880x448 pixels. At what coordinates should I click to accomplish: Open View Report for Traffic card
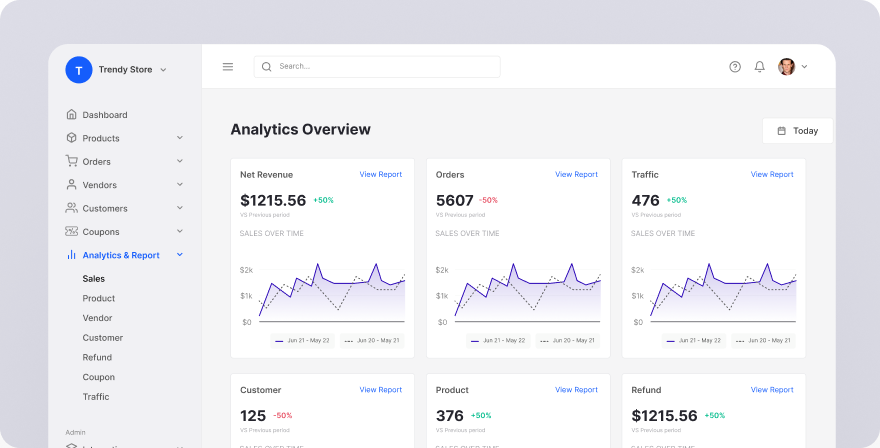(772, 175)
